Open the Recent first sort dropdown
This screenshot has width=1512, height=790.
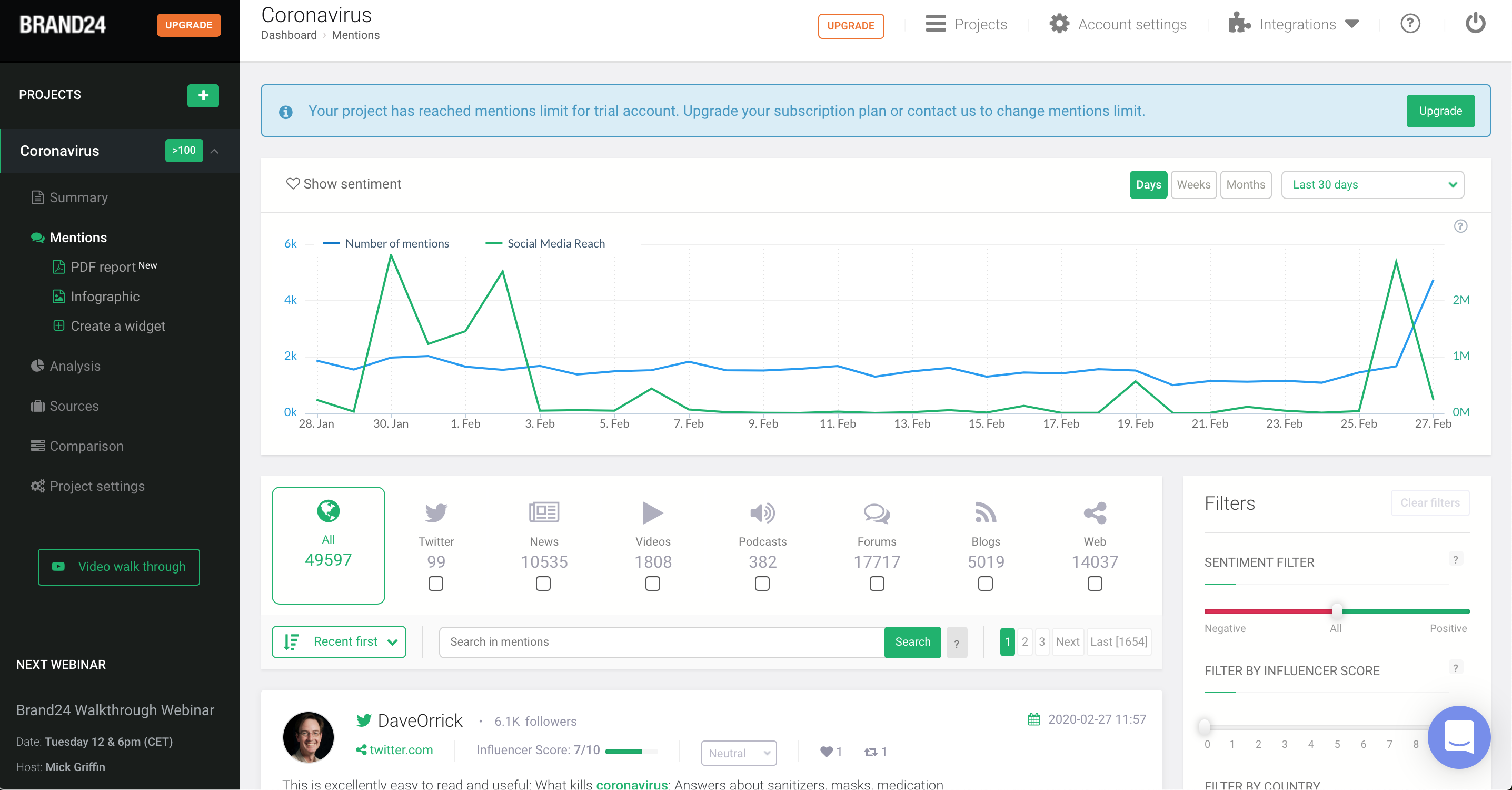[x=339, y=642]
